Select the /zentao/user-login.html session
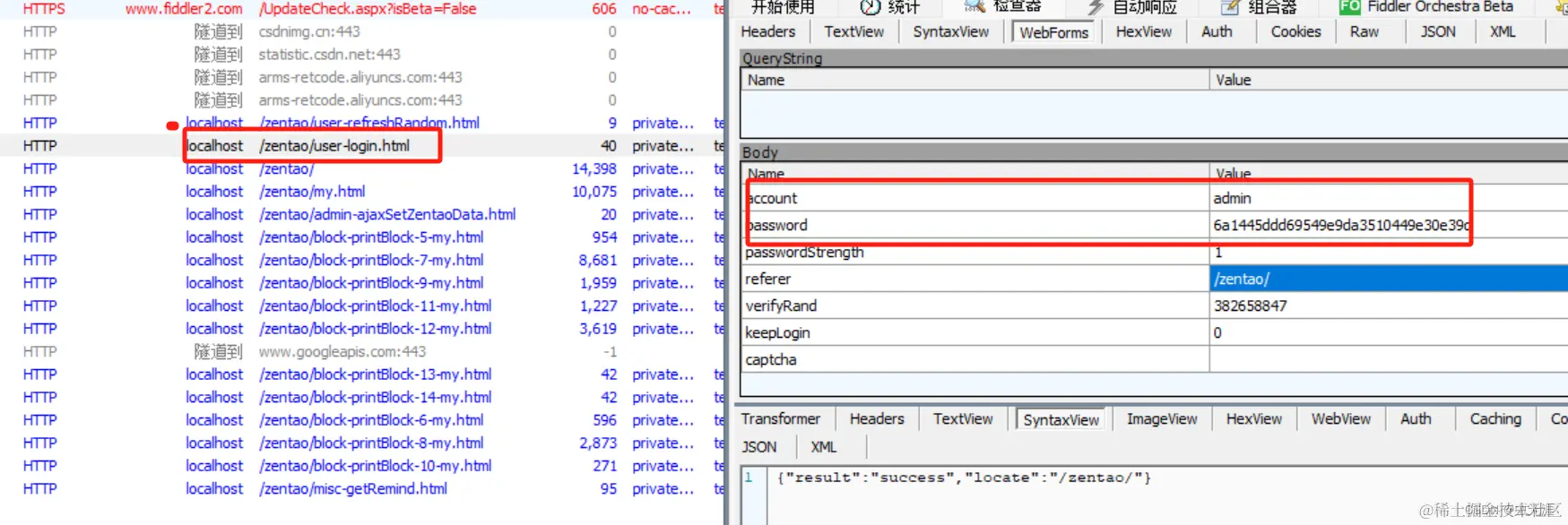The width and height of the screenshot is (1568, 525). (362, 145)
